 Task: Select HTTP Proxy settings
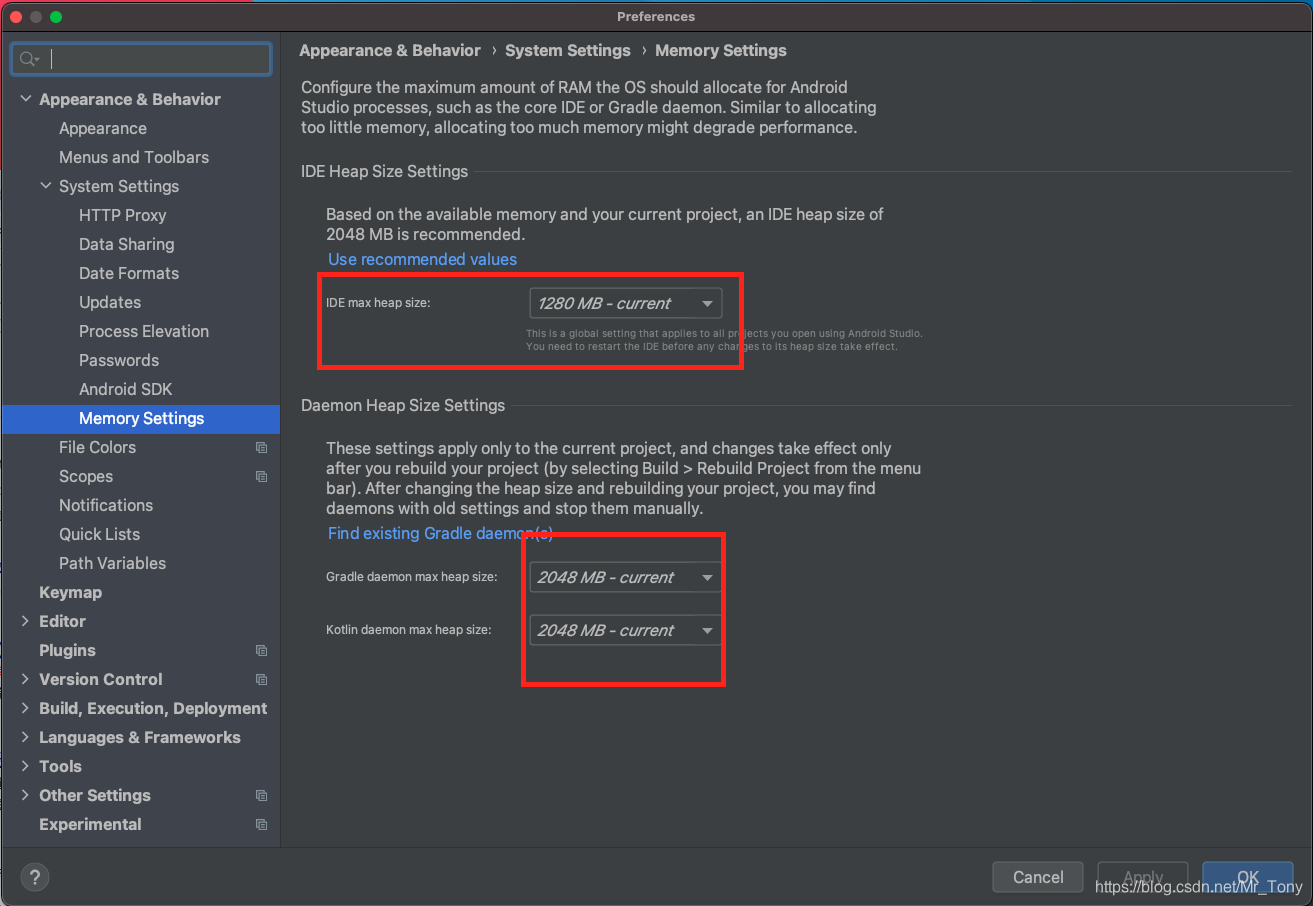[x=123, y=215]
